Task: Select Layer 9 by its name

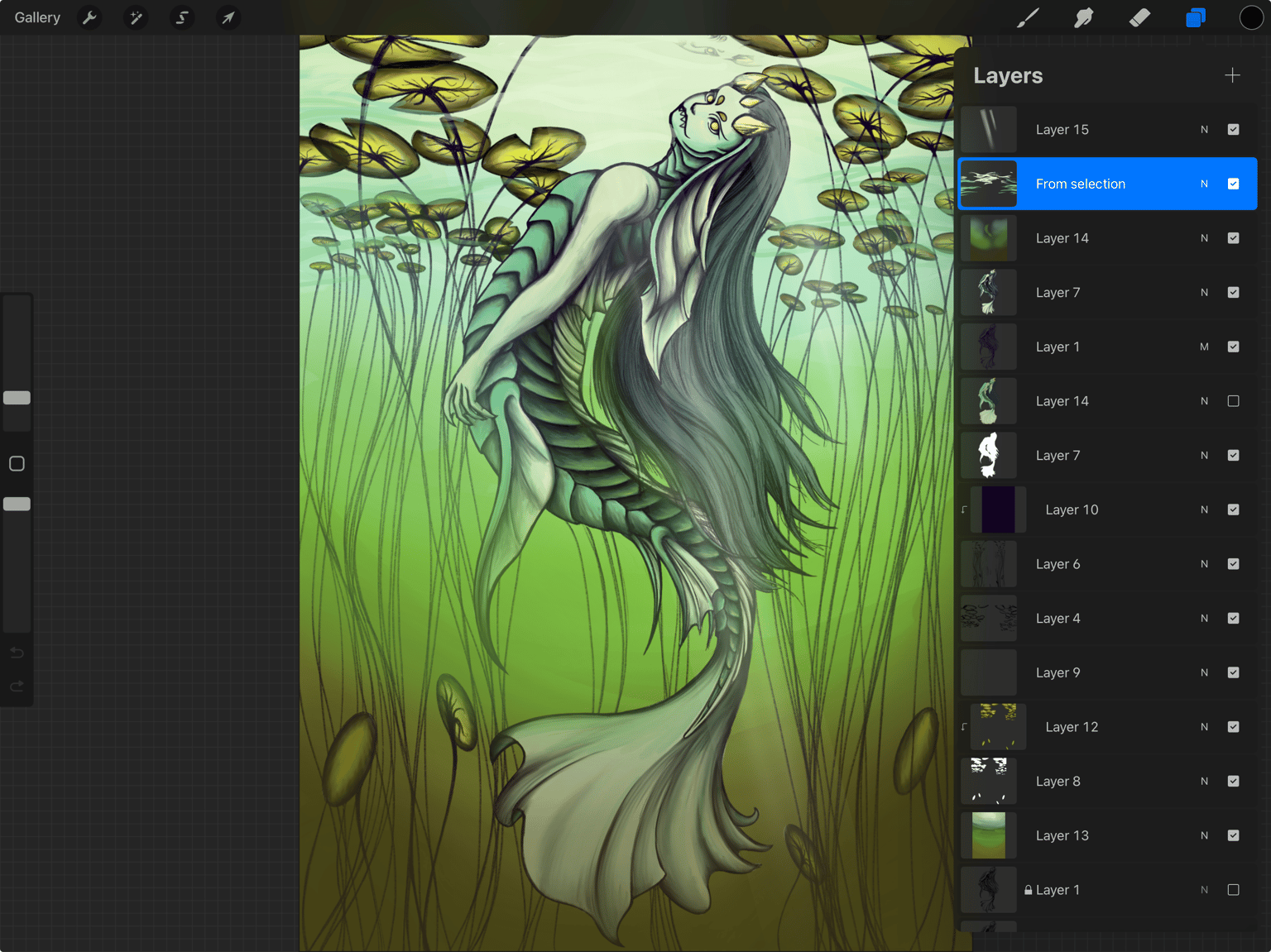Action: click(1058, 672)
